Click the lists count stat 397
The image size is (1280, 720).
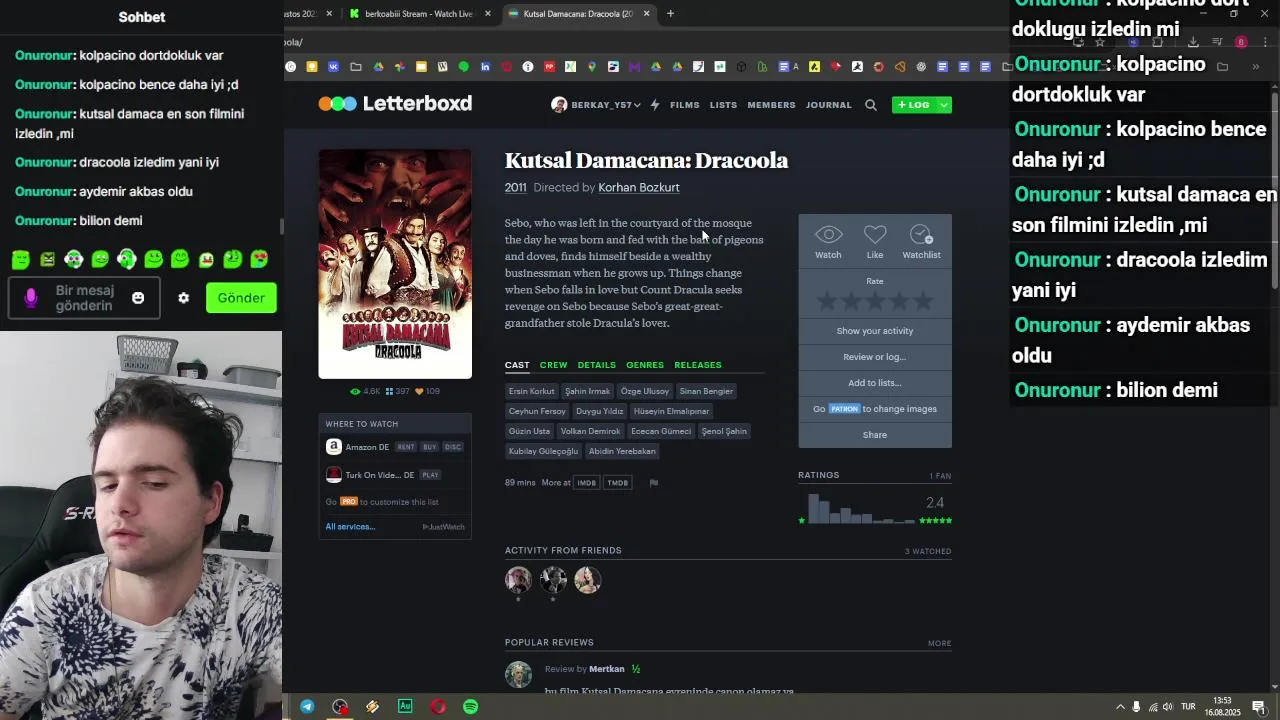(x=398, y=391)
